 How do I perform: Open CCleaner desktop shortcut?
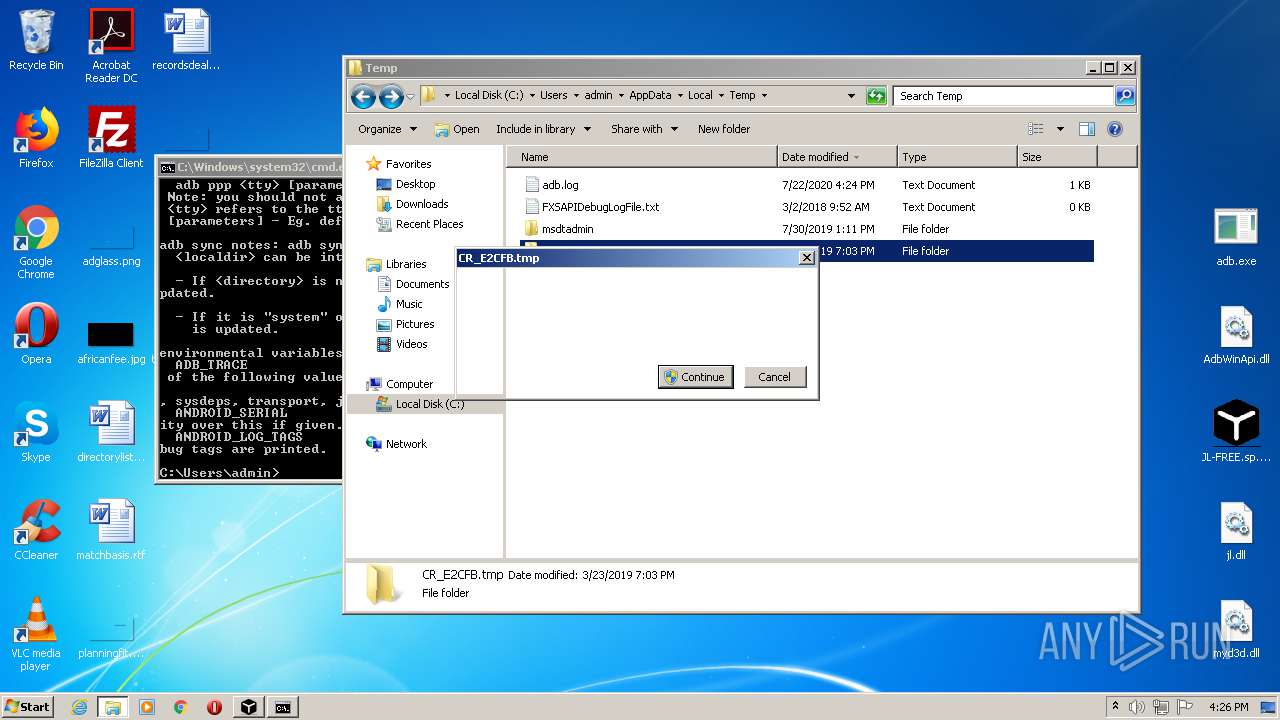coord(36,530)
